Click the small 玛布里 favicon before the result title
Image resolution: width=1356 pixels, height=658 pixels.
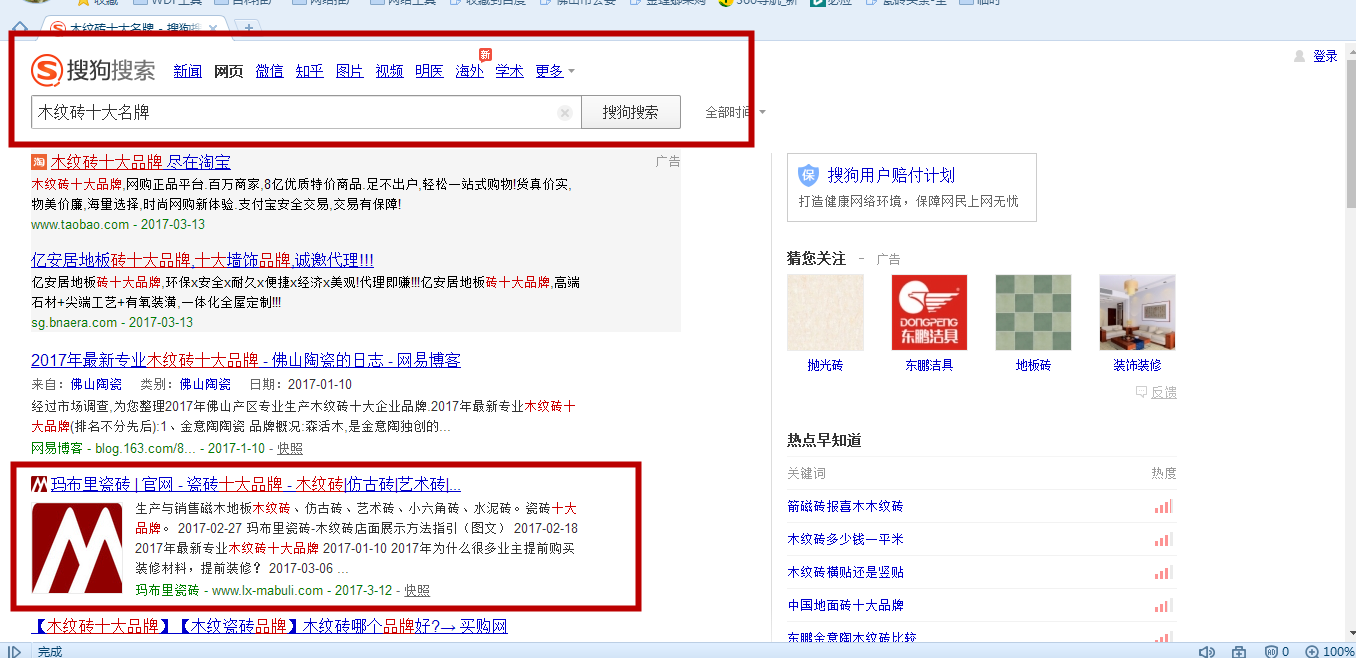point(39,485)
